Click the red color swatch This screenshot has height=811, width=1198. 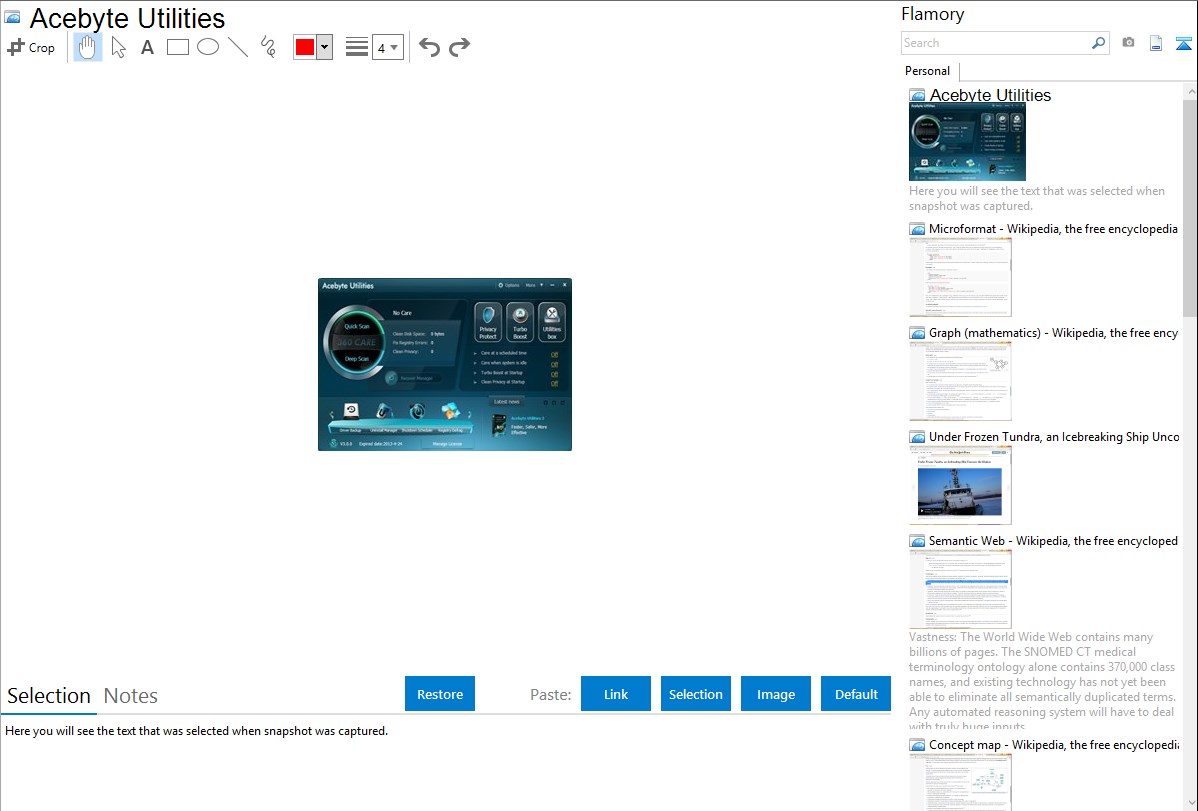coord(305,47)
